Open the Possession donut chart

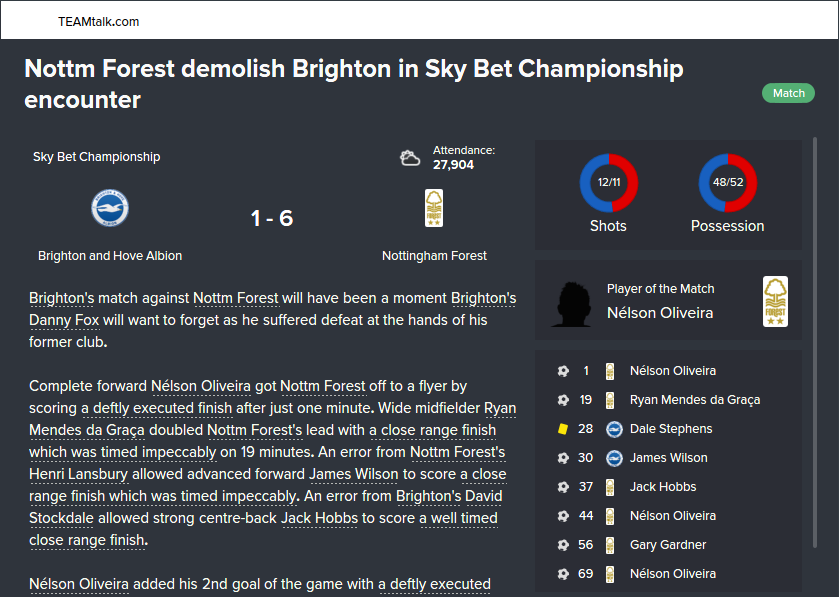[x=727, y=184]
